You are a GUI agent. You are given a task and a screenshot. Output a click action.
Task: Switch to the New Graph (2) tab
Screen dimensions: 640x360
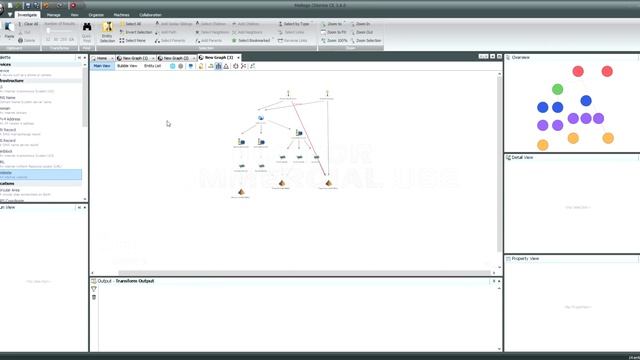(176, 58)
